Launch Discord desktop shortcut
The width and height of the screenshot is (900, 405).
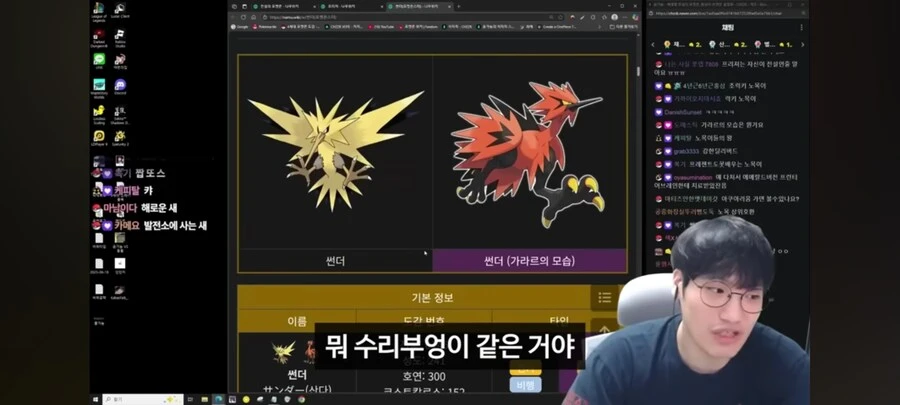click(120, 88)
